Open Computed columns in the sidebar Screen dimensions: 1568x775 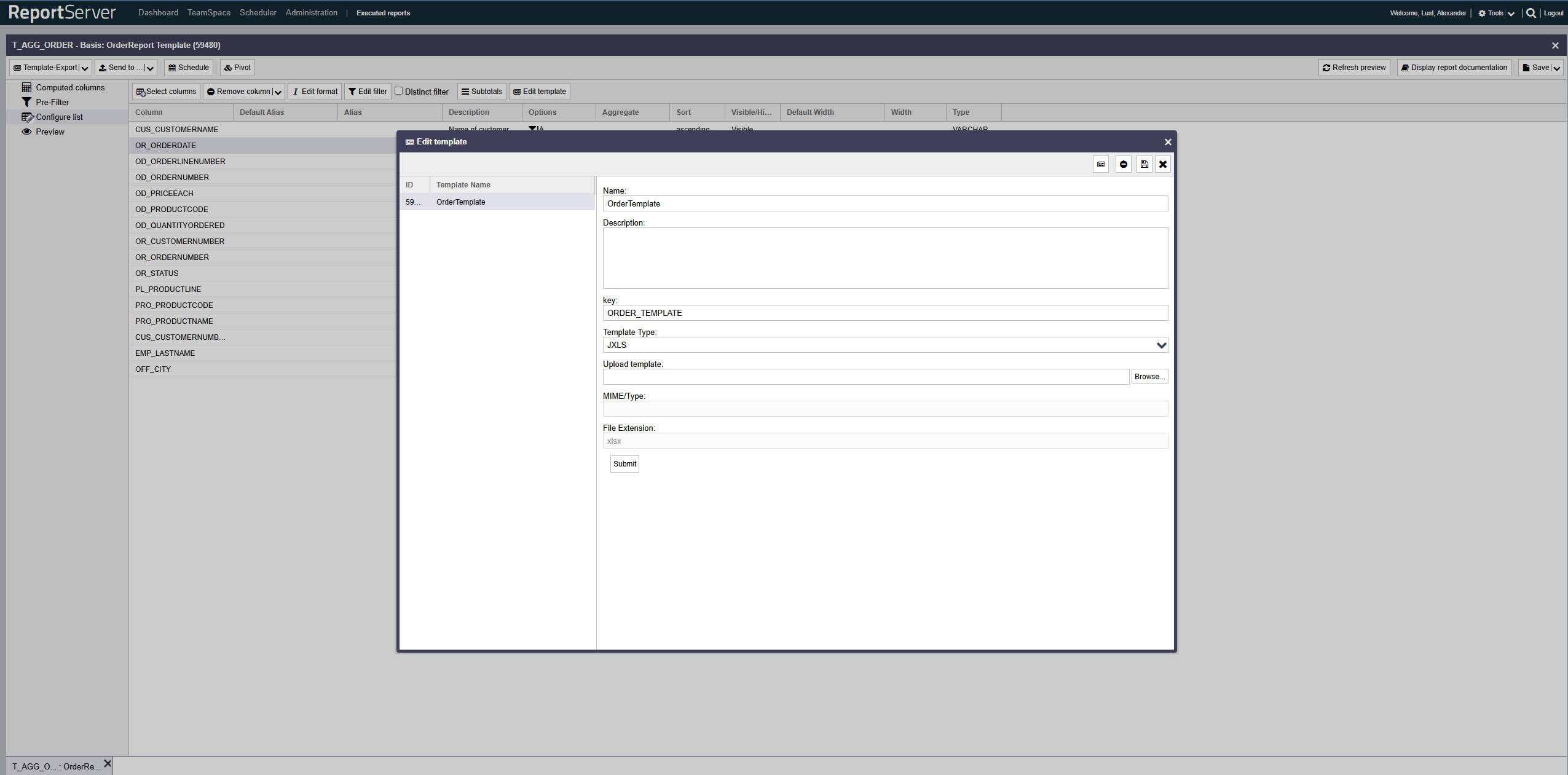(70, 87)
